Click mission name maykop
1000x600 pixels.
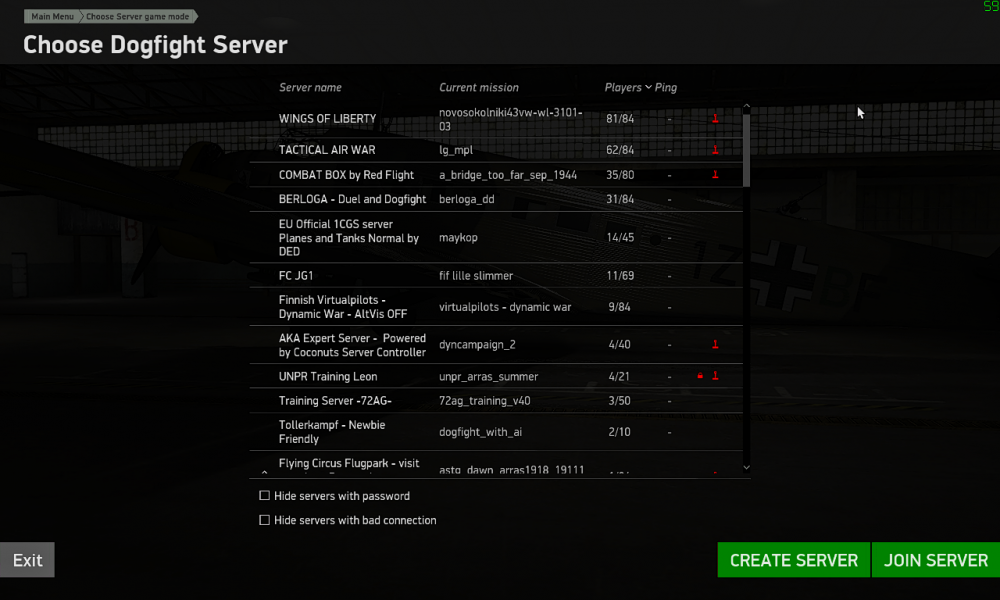point(458,238)
